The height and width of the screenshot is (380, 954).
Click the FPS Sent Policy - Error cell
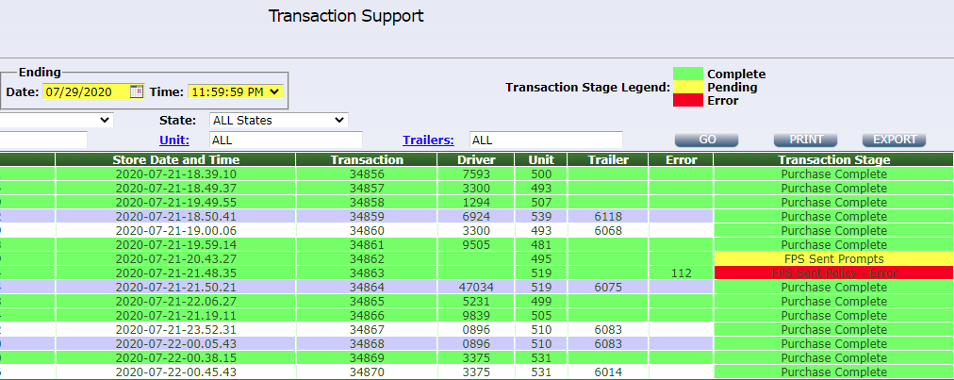pyautogui.click(x=834, y=273)
